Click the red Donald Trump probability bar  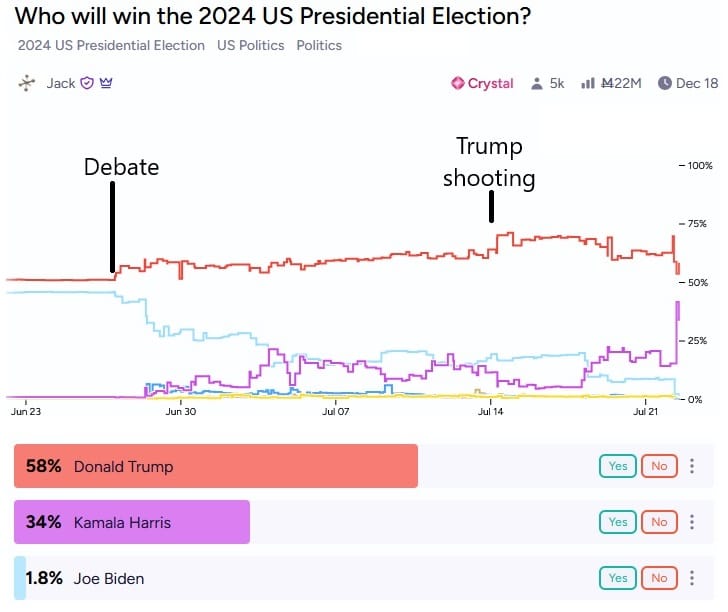coord(215,466)
